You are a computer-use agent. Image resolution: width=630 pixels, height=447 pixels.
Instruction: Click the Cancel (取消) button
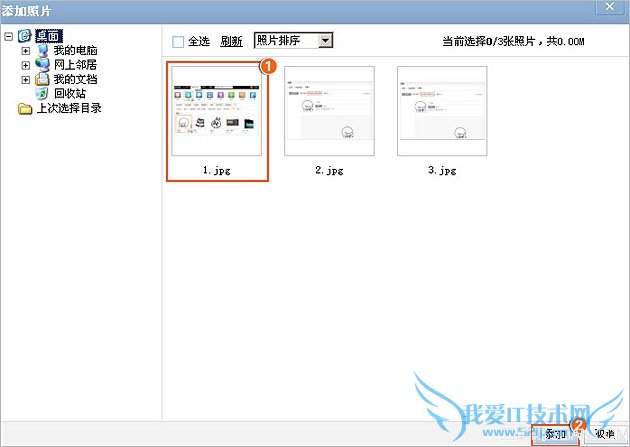click(x=605, y=434)
